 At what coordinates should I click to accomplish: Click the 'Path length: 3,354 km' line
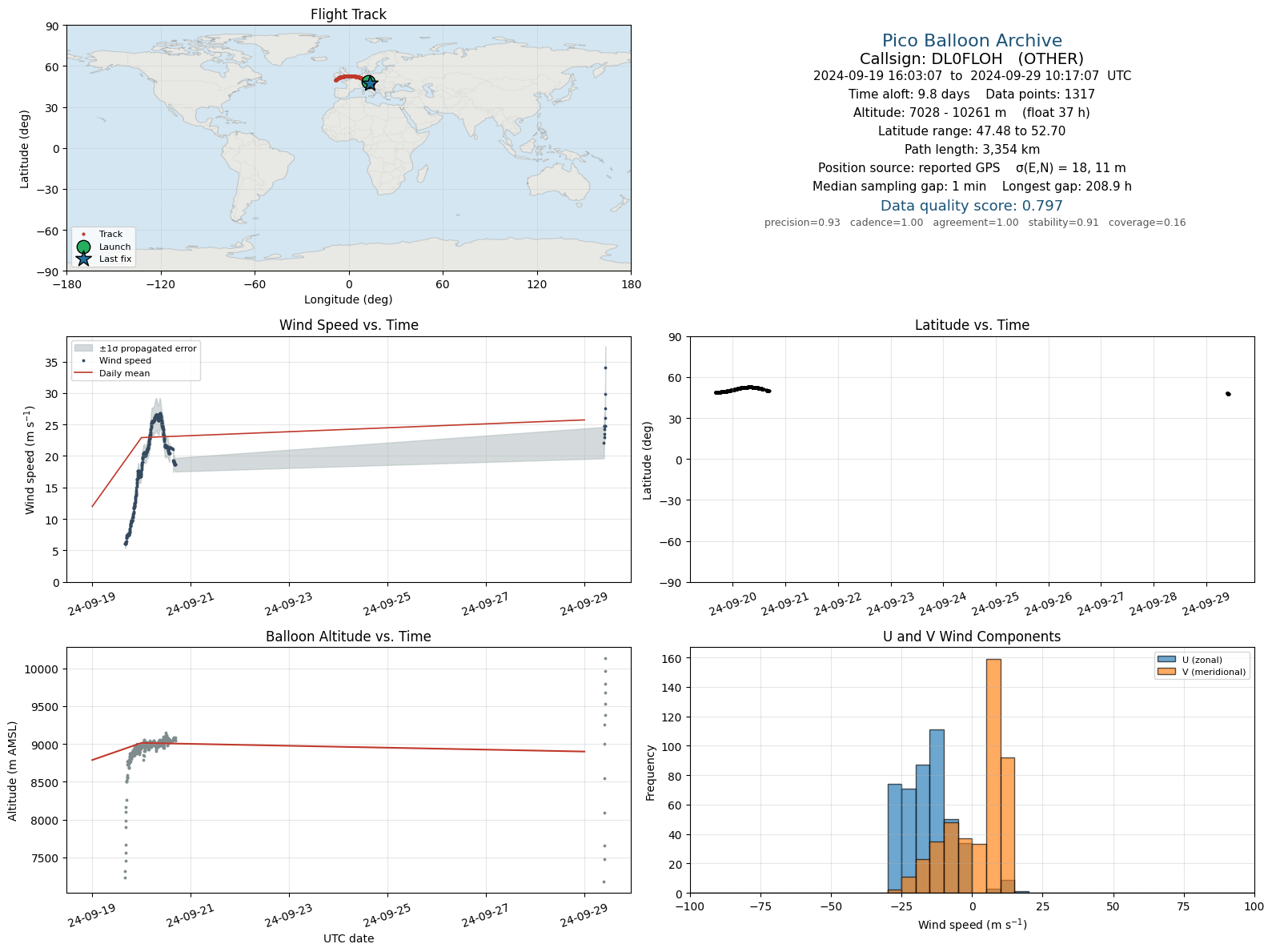pyautogui.click(x=972, y=150)
